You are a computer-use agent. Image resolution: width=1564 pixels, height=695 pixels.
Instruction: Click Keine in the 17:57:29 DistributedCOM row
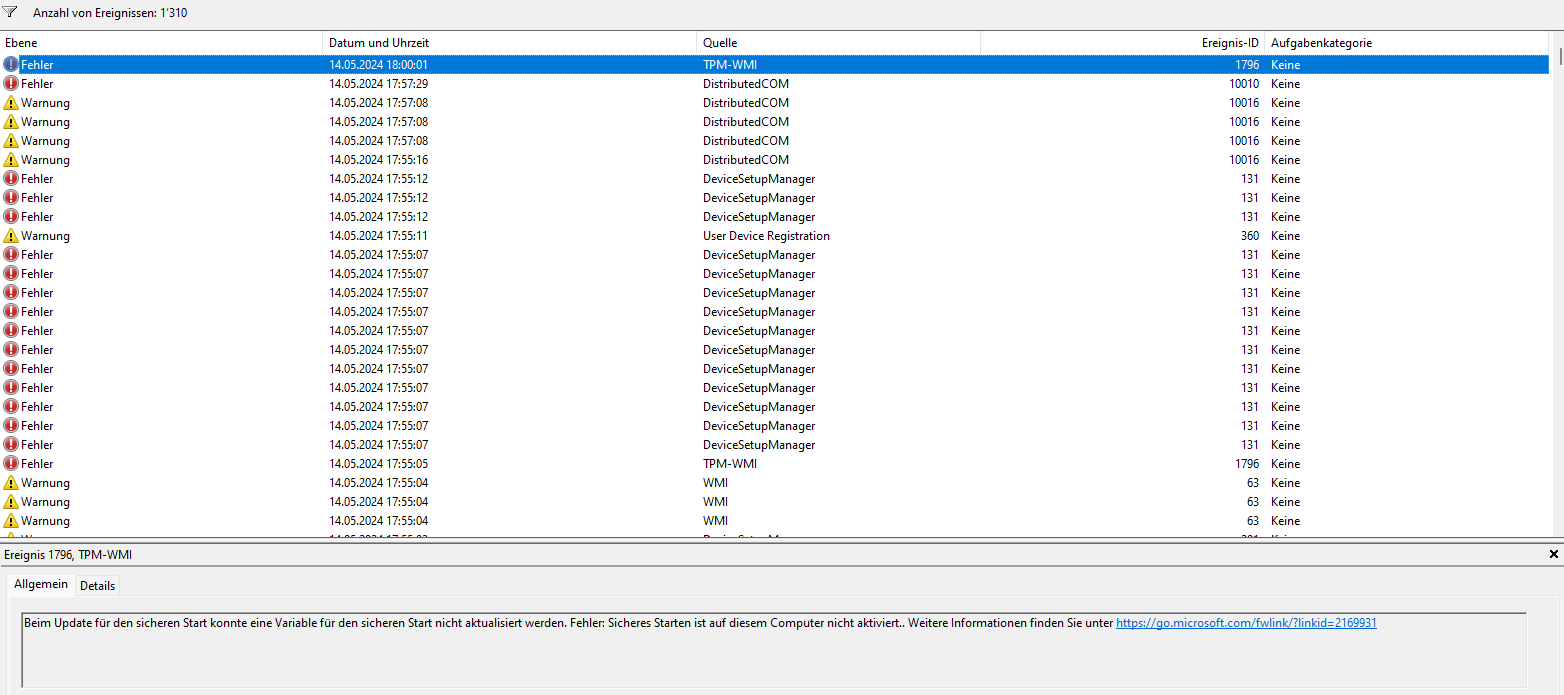coord(1285,83)
